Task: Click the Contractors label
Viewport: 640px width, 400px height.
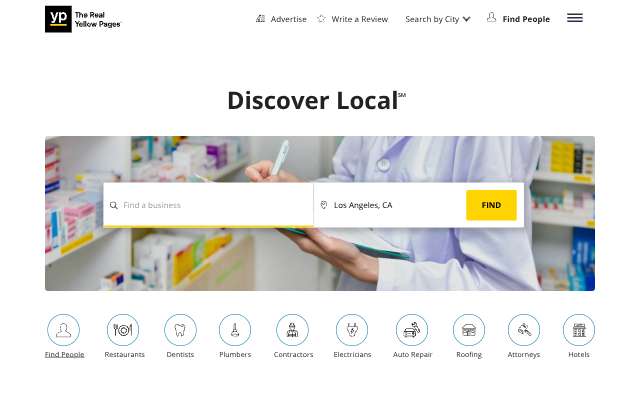Action: point(293,354)
